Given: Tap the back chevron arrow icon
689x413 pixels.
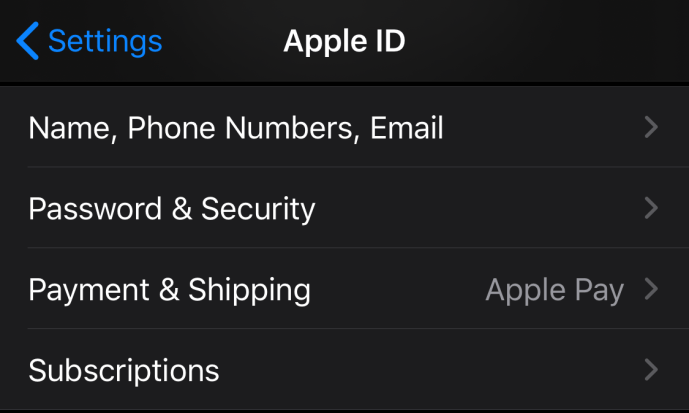Looking at the screenshot, I should pyautogui.click(x=28, y=42).
